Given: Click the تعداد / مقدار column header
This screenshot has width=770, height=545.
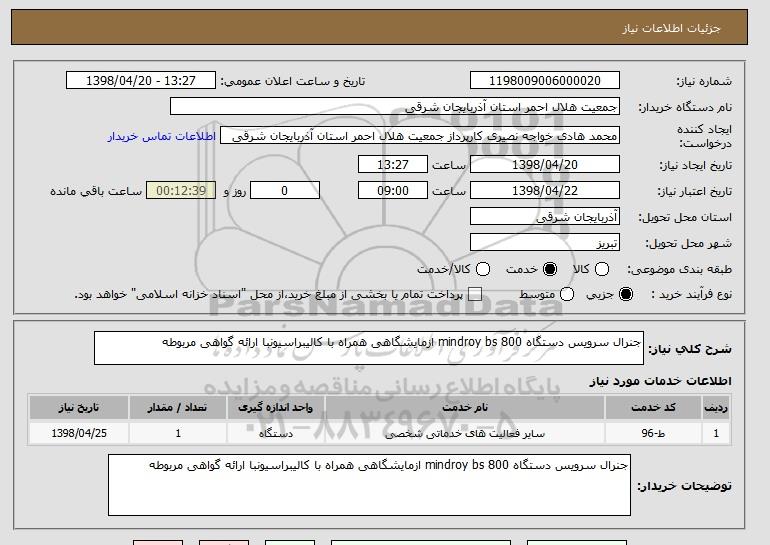Looking at the screenshot, I should [177, 408].
